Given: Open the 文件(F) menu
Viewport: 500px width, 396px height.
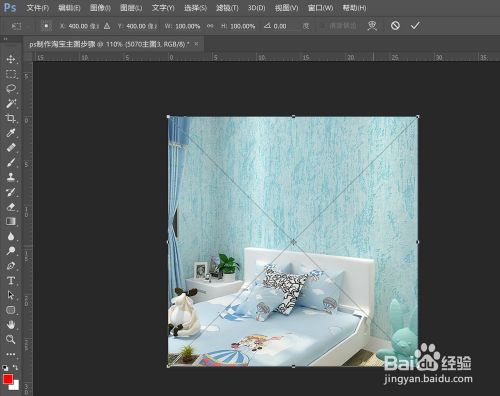Looking at the screenshot, I should click(38, 8).
